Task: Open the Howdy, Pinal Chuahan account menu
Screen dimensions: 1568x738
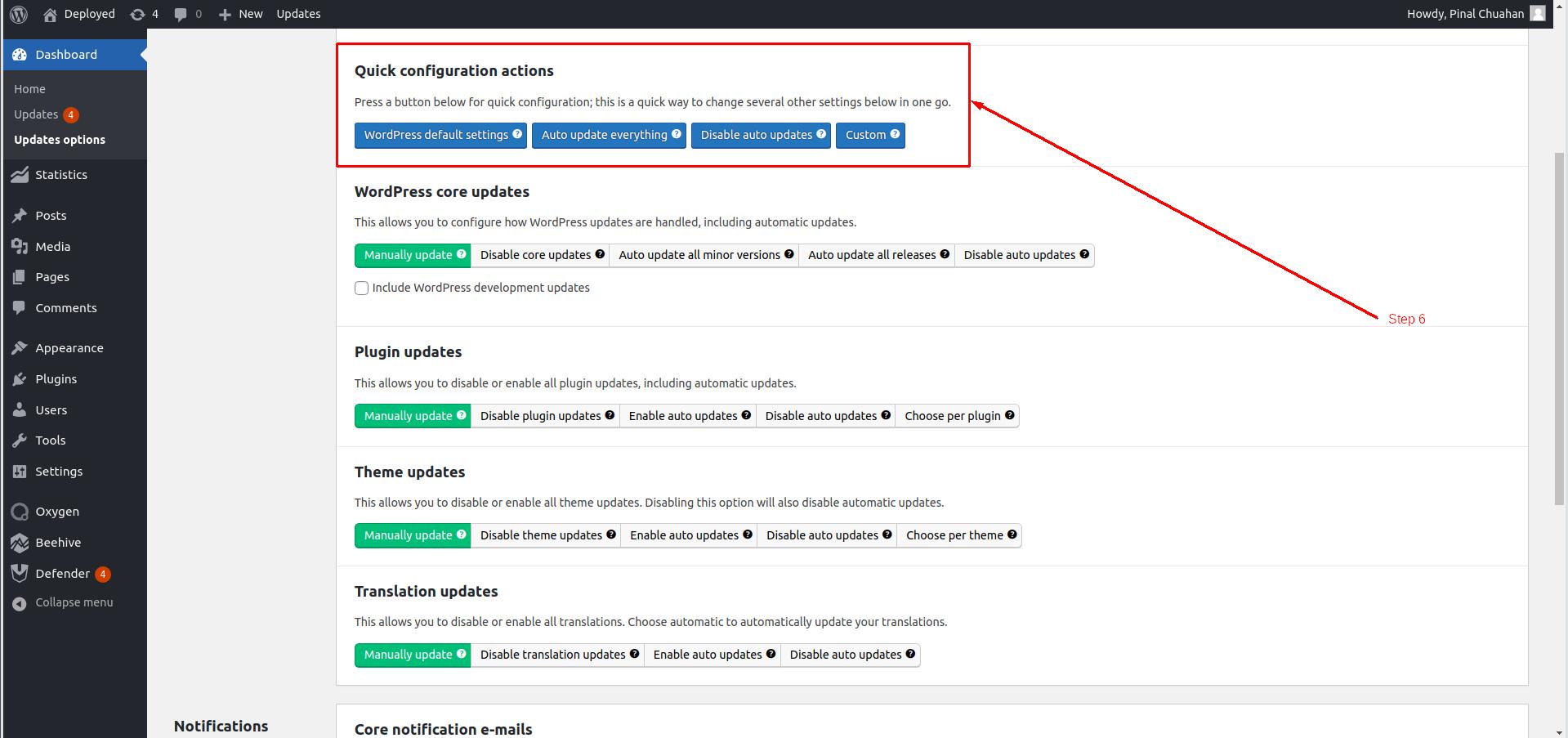Action: tap(1475, 14)
